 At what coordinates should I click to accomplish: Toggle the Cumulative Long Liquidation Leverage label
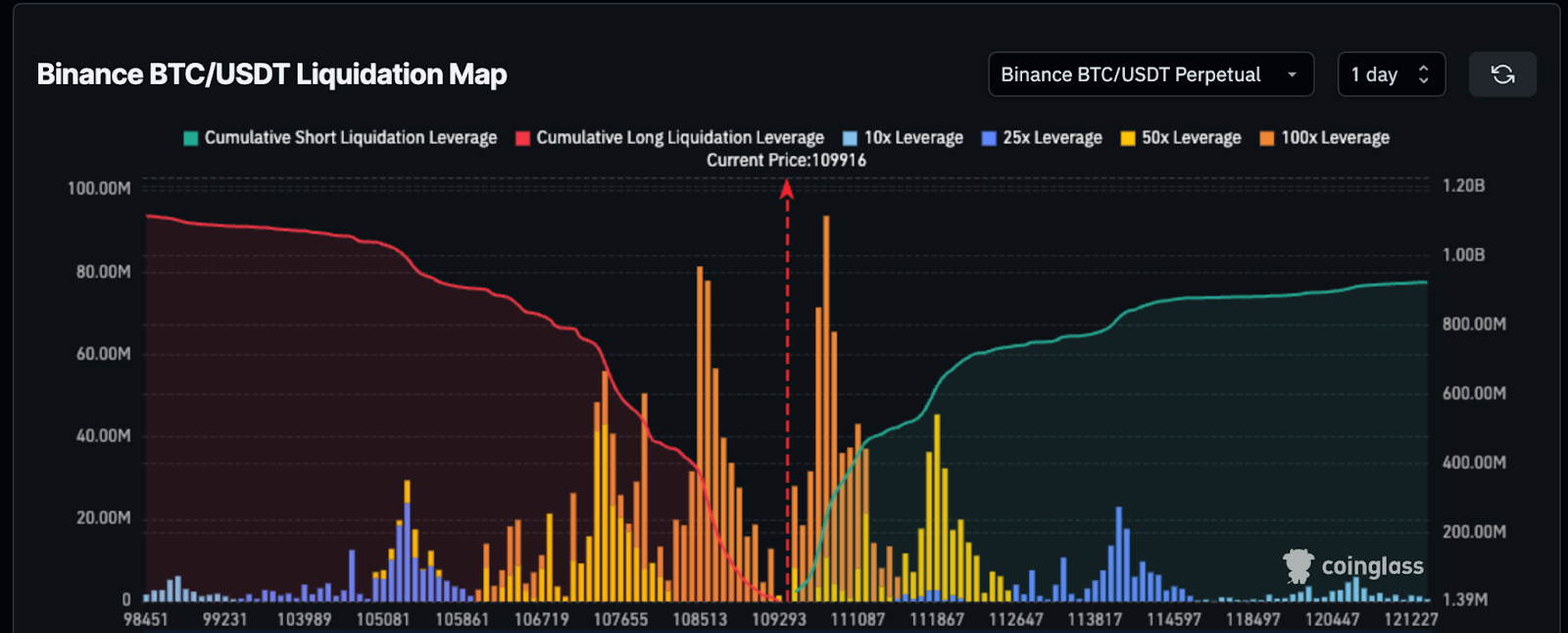(679, 138)
